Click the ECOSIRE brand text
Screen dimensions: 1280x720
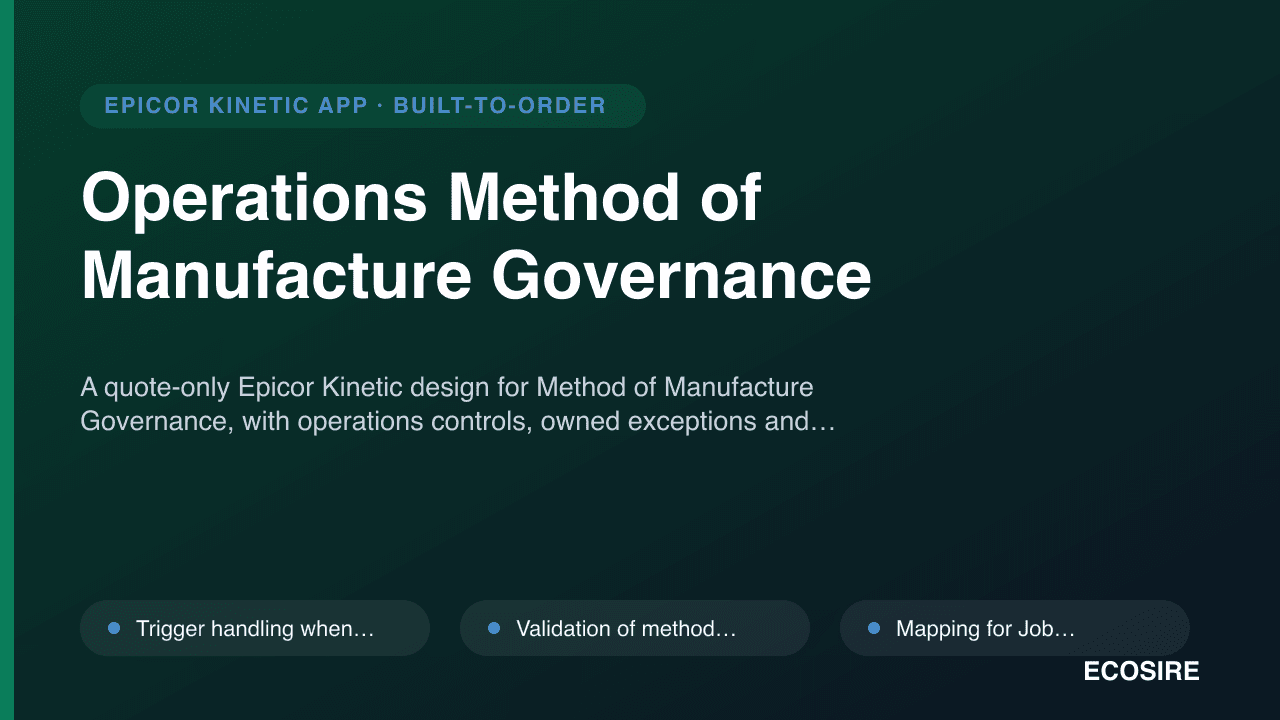pyautogui.click(x=1141, y=672)
